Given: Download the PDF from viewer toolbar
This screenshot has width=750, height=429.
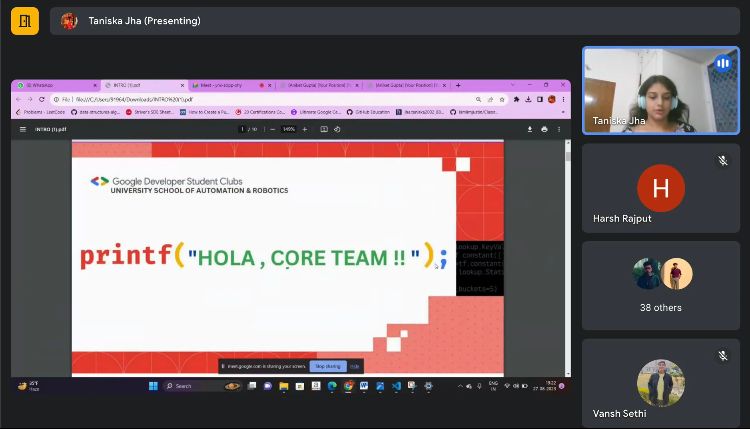Looking at the screenshot, I should click(529, 129).
